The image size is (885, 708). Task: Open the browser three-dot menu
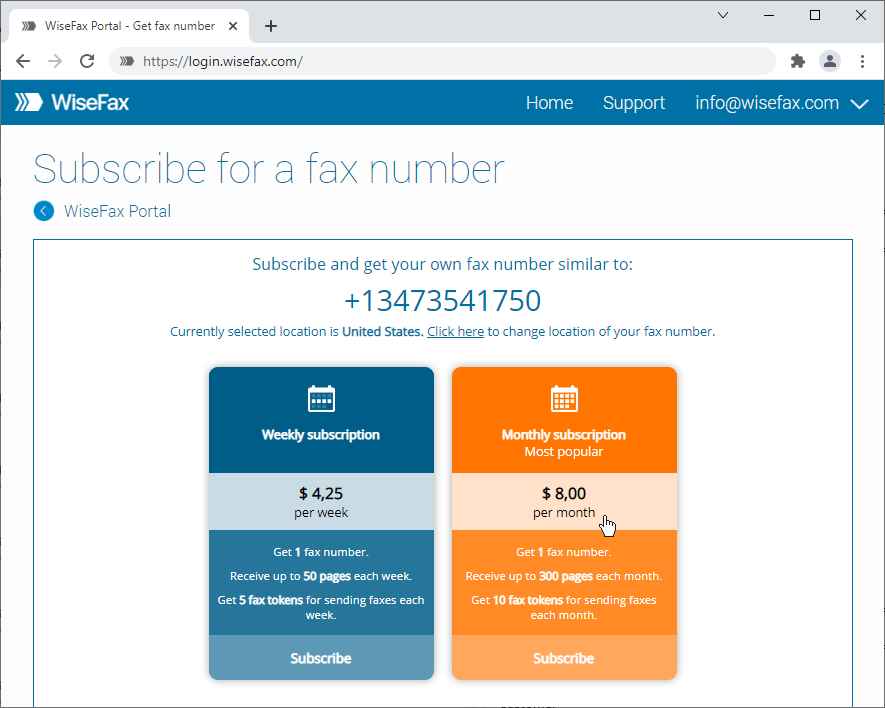[862, 61]
